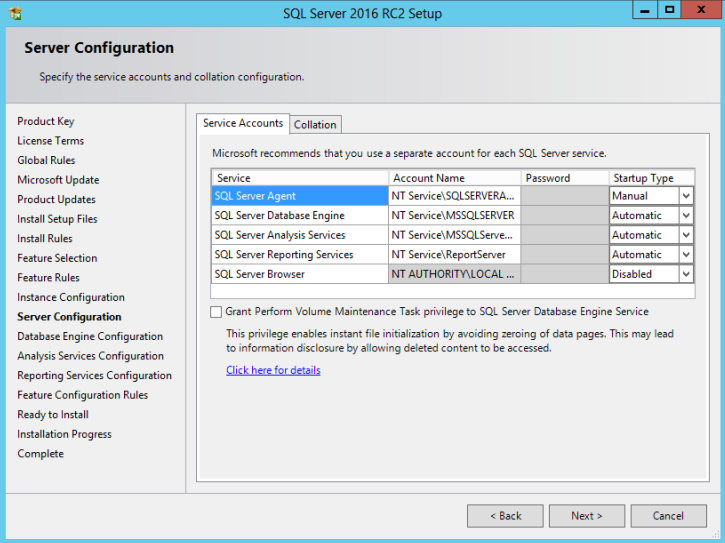Image resolution: width=725 pixels, height=543 pixels.
Task: Click the Complete step in sidebar
Action: 41,454
